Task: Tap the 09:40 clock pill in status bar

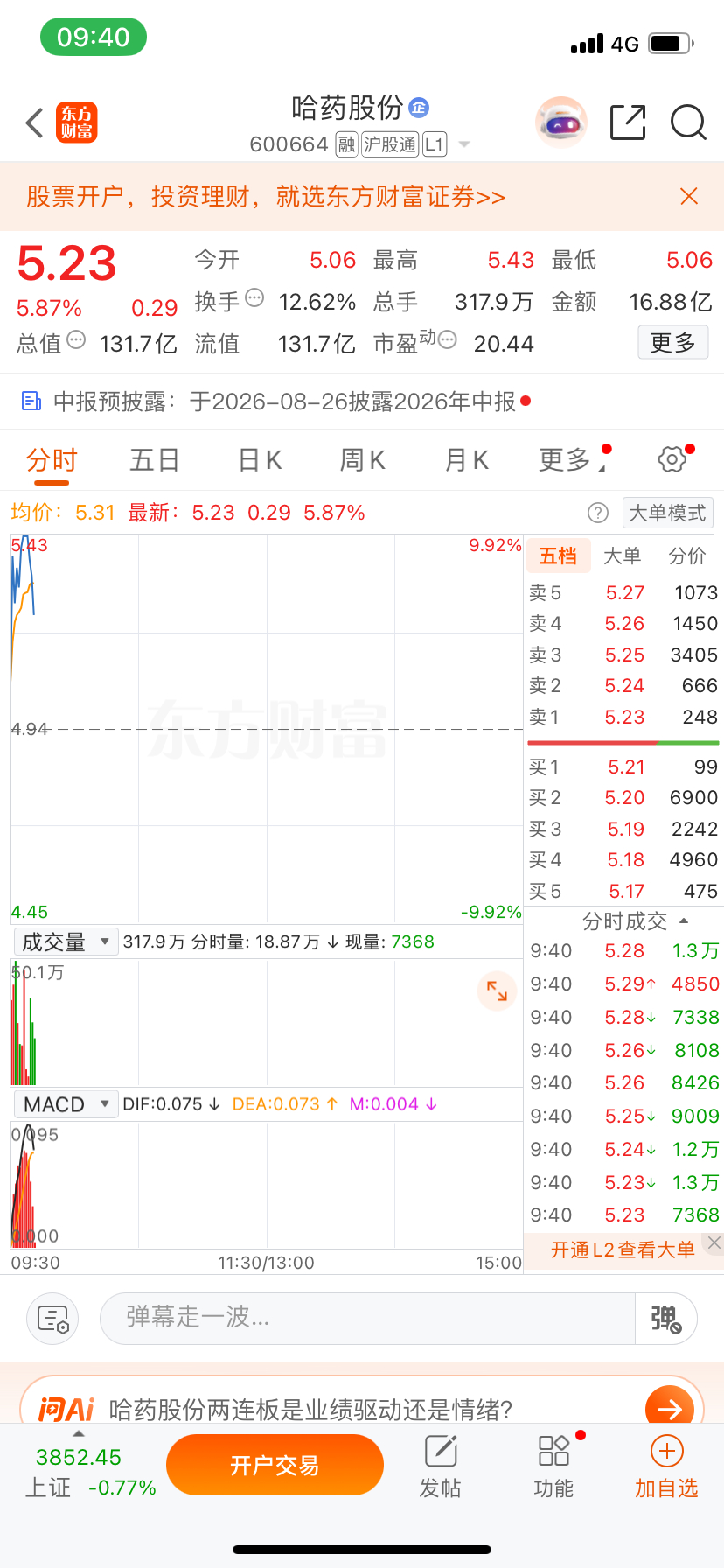Action: tap(94, 38)
